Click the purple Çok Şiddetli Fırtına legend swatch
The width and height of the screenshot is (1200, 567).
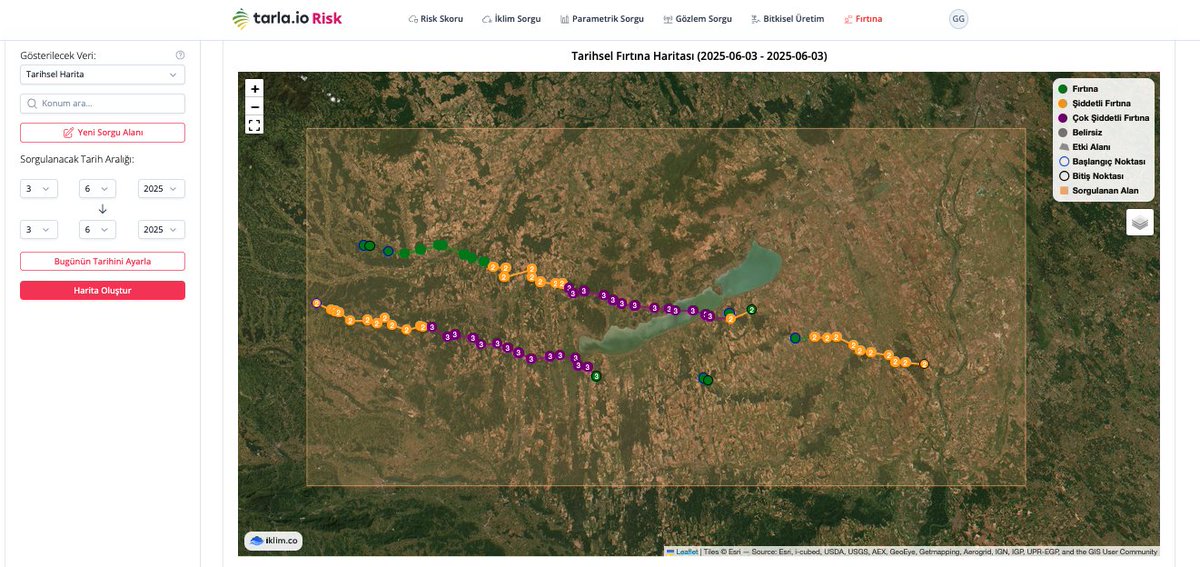[x=1063, y=118]
